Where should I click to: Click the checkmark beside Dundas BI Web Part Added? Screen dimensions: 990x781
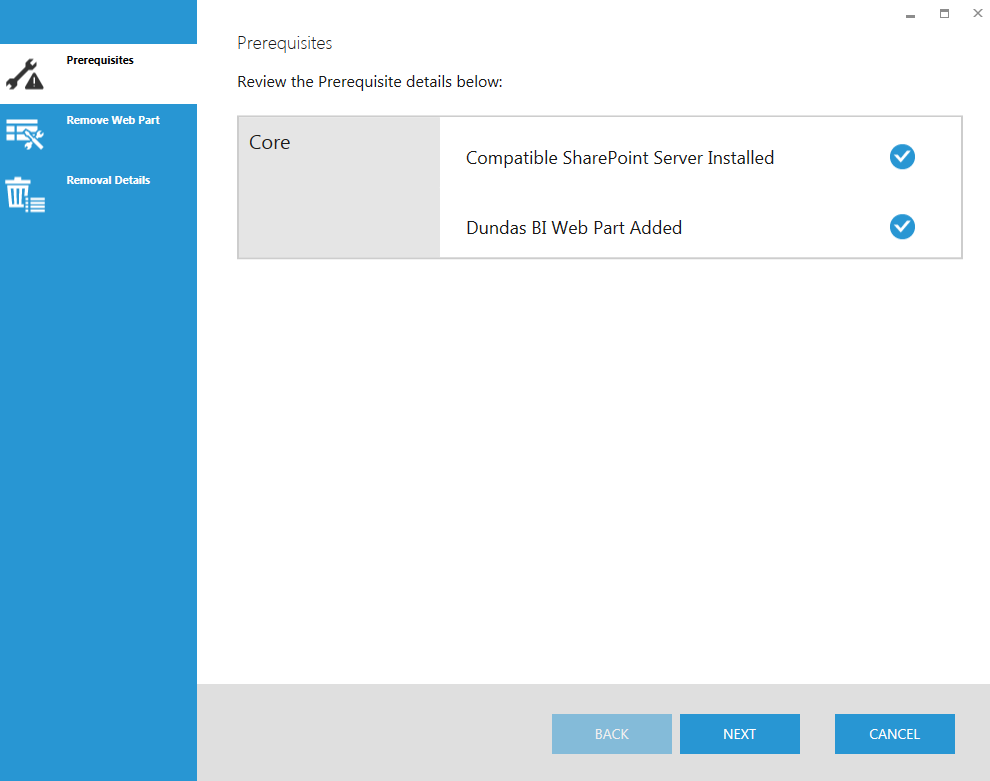(902, 227)
